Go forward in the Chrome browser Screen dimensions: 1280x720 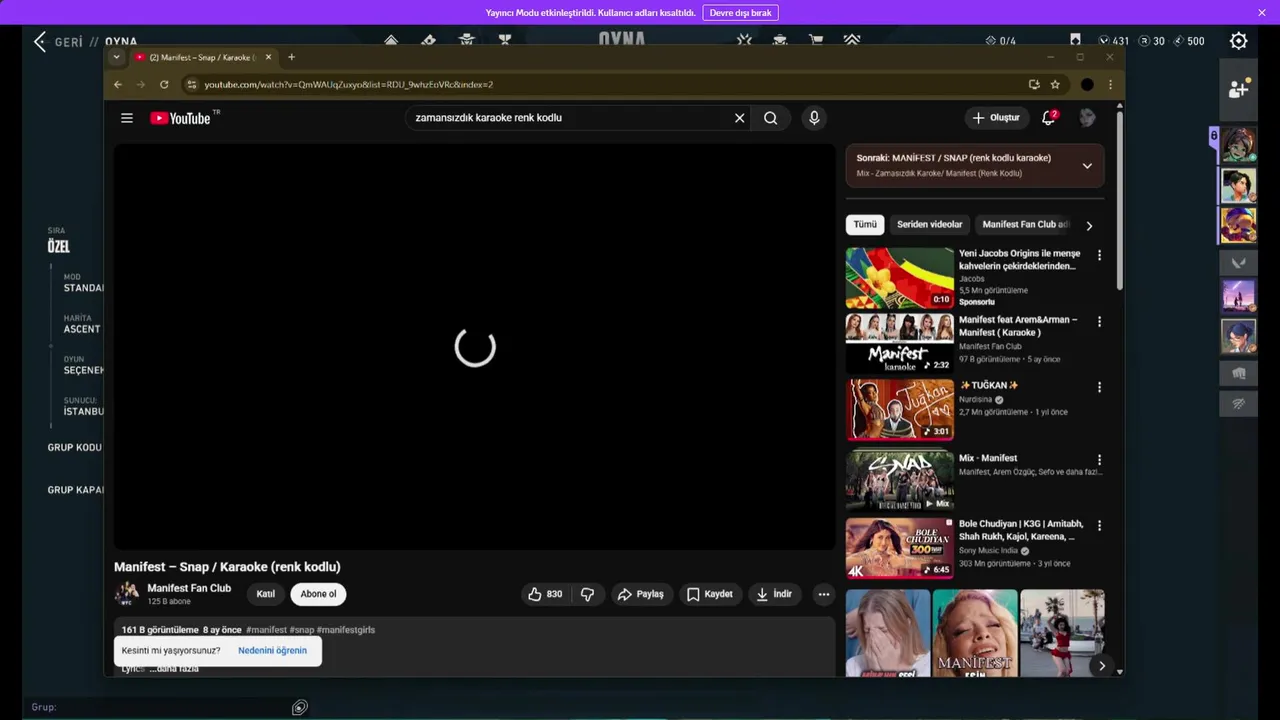pyautogui.click(x=141, y=85)
